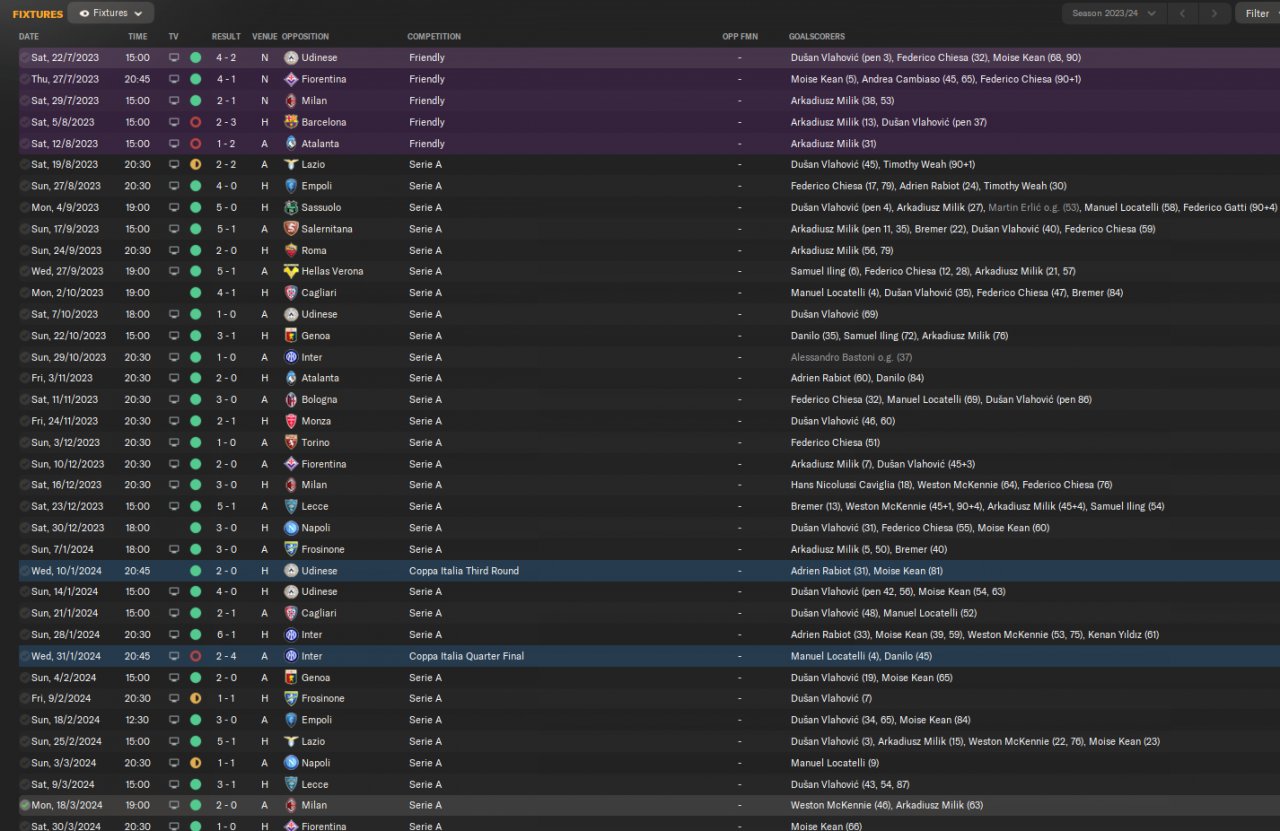The height and width of the screenshot is (831, 1280).
Task: Click the TV icon on the 5/8/2023 row
Action: (174, 122)
